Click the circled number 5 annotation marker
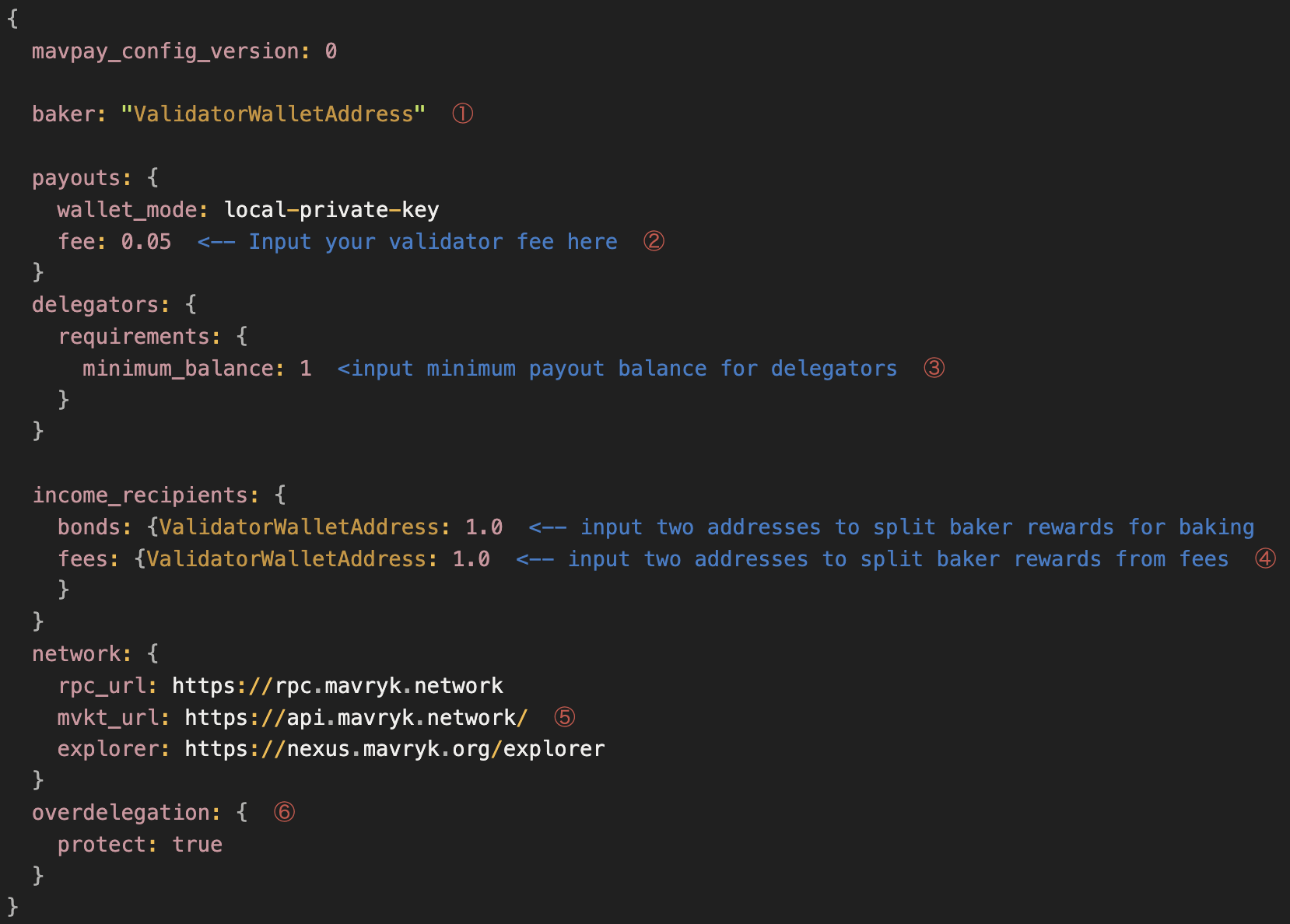Screen dimensions: 1290x924 click(564, 717)
